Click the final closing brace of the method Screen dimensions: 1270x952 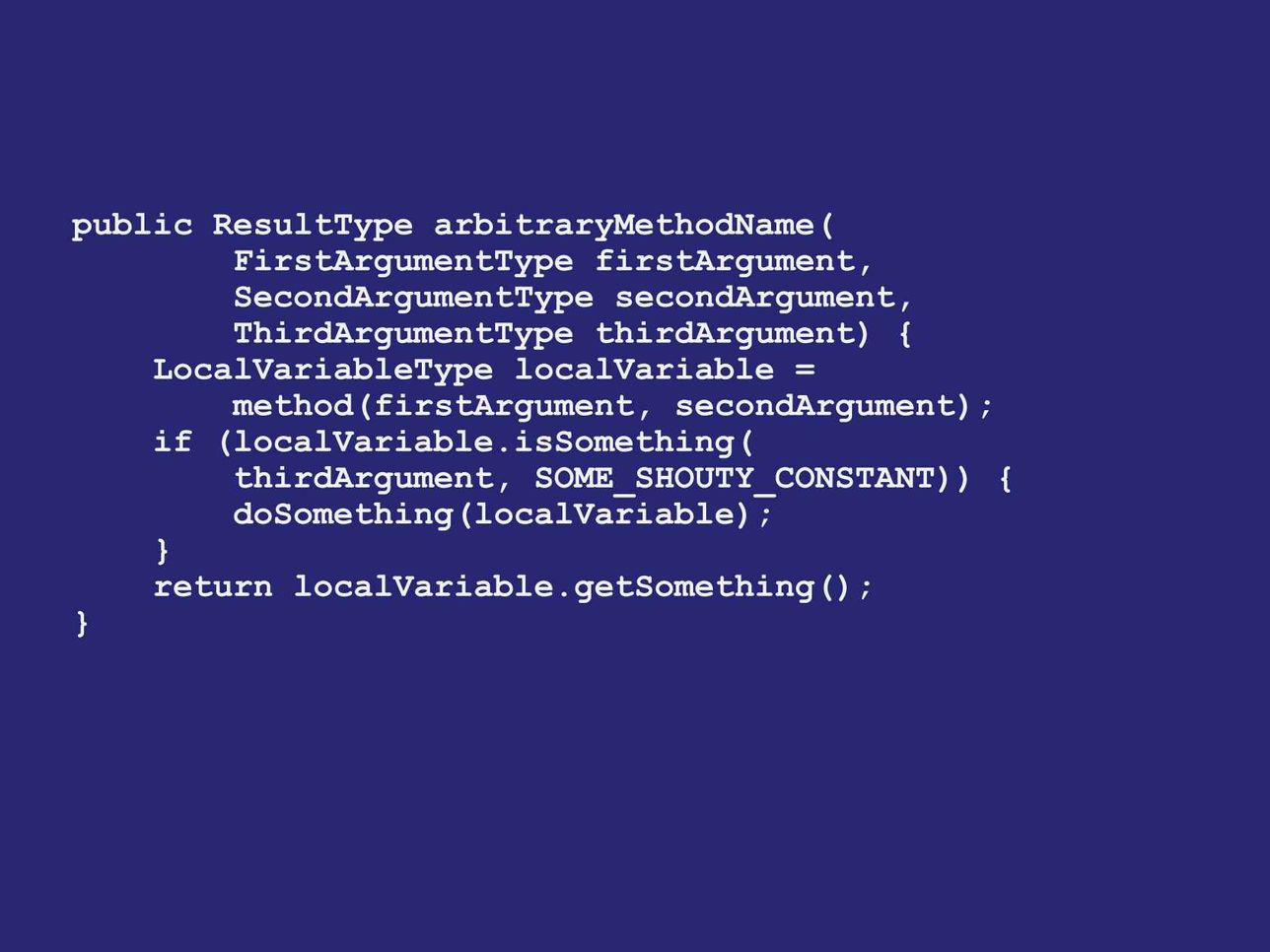83,624
